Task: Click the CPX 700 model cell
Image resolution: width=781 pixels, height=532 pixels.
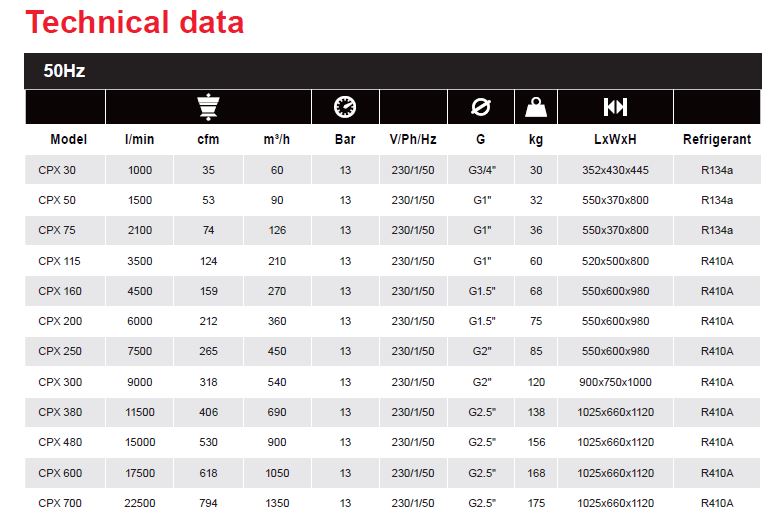Action: pyautogui.click(x=60, y=503)
